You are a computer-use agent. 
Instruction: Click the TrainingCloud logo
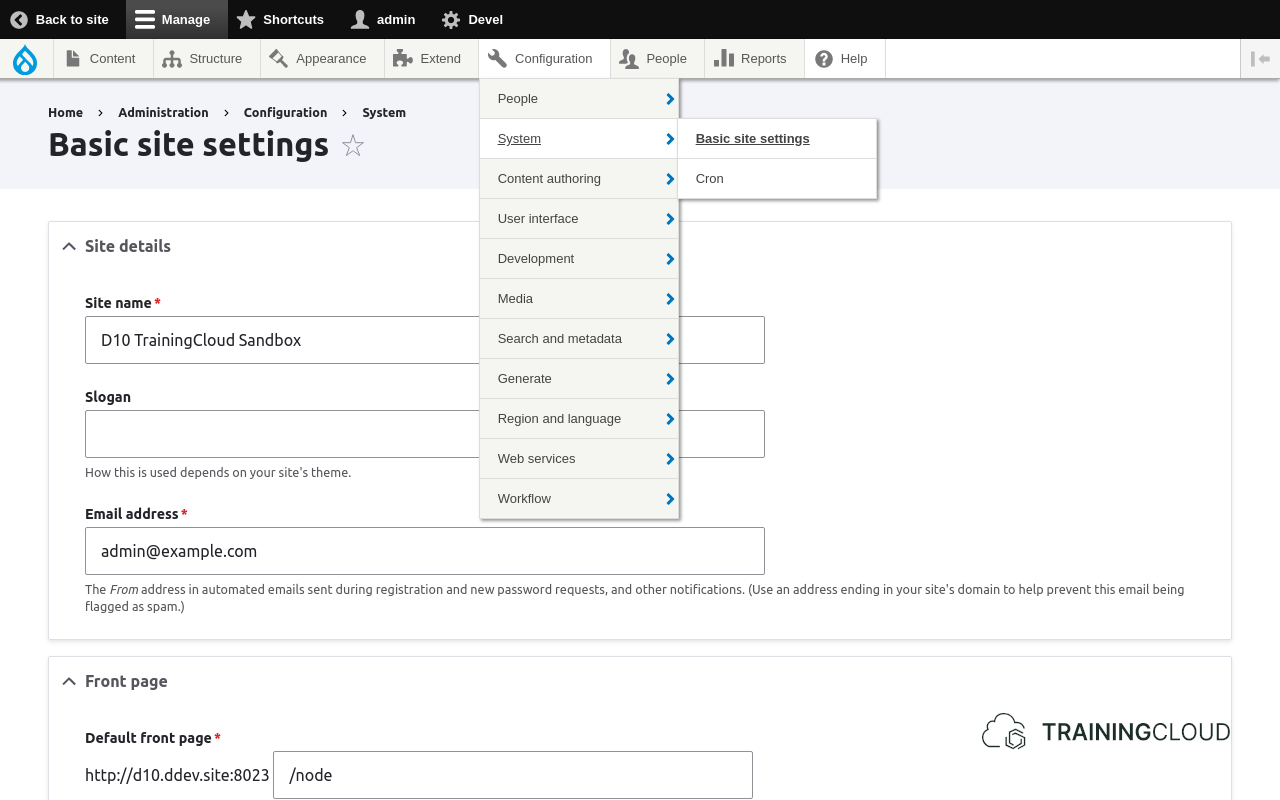pyautogui.click(x=1106, y=732)
